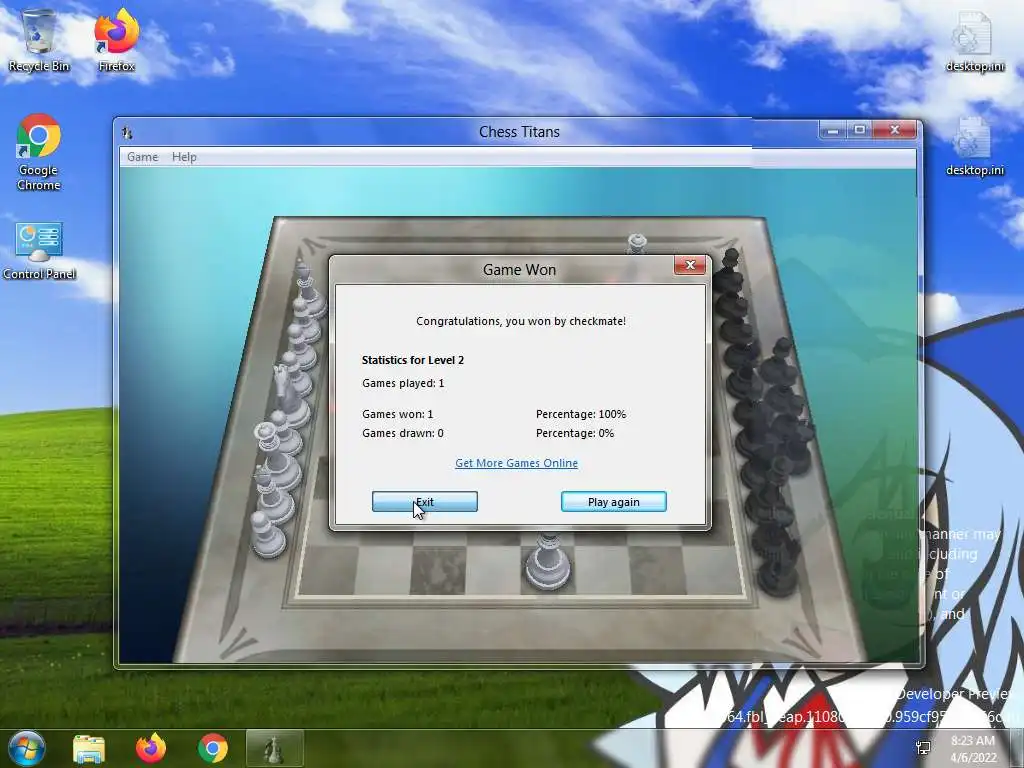Click the "Games drawn: 0" text
Viewport: 1024px width, 768px height.
(x=402, y=433)
